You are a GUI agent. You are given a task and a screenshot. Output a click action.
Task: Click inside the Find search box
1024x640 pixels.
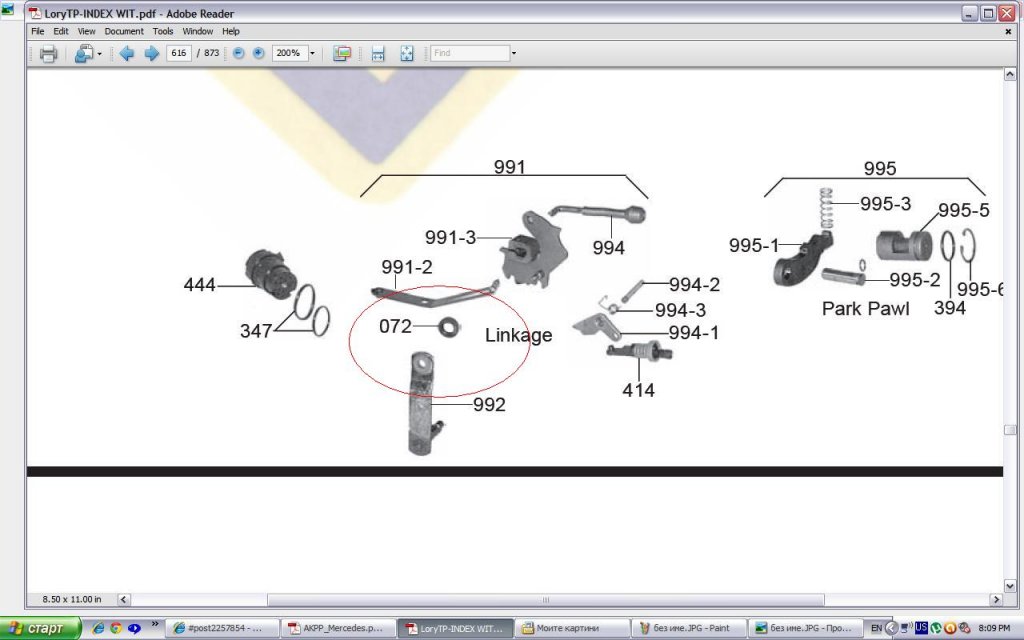[470, 53]
